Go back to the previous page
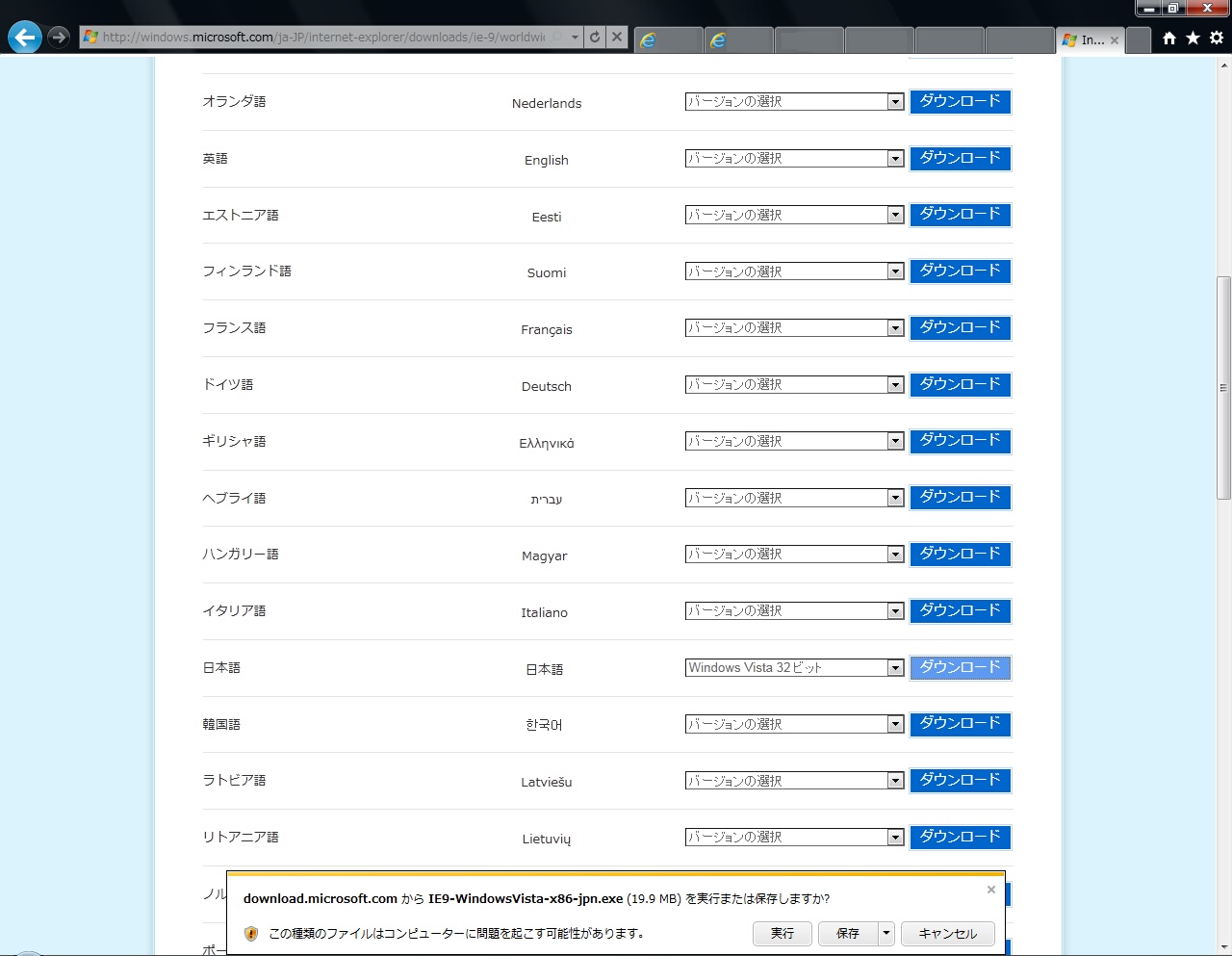 (x=25, y=38)
